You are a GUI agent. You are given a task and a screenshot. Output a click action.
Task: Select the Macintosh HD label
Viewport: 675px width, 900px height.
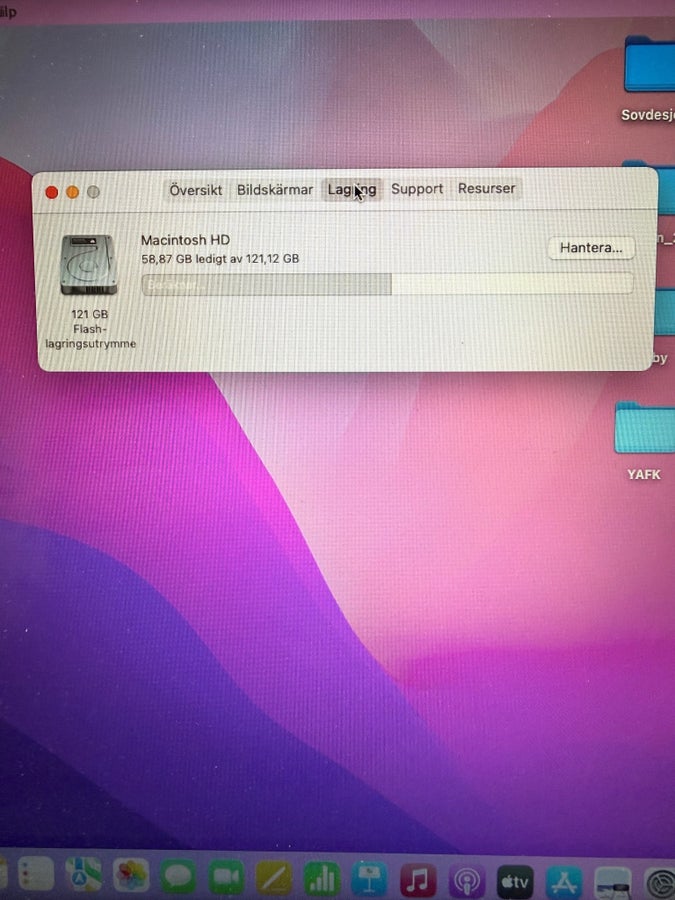[185, 240]
